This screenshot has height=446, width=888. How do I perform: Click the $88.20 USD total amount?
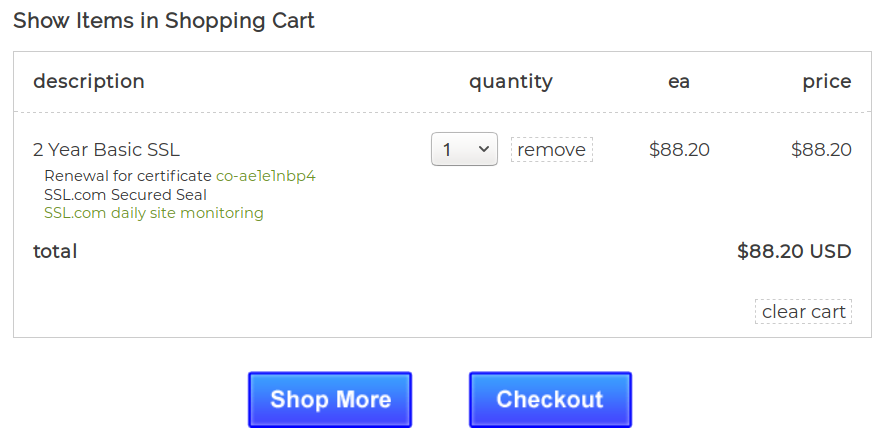[x=794, y=252]
